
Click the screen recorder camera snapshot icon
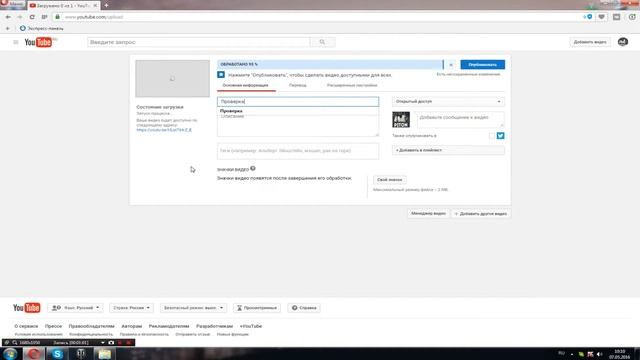click(111, 342)
